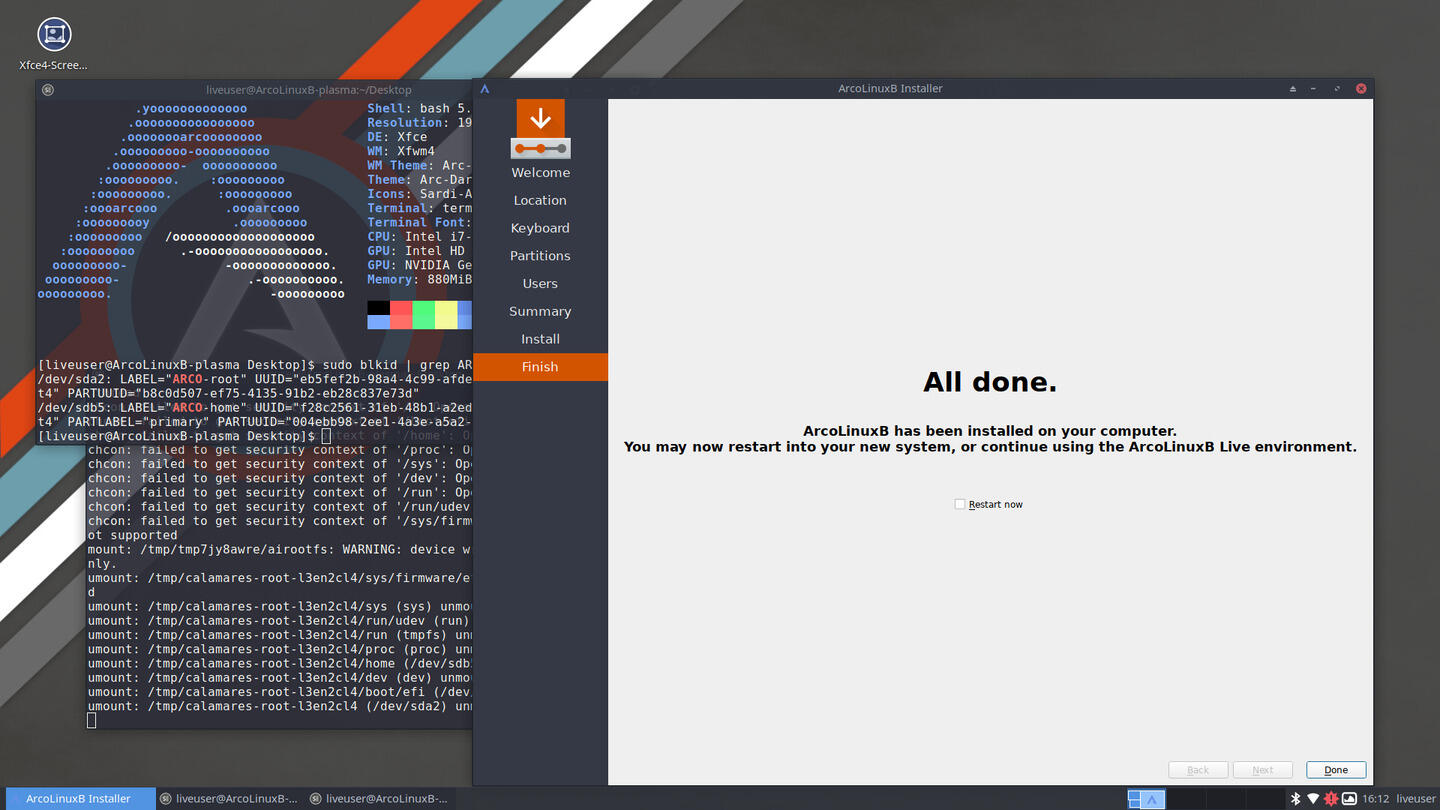Click the 'WM: Xfwm4' neofetch line

click(x=401, y=151)
